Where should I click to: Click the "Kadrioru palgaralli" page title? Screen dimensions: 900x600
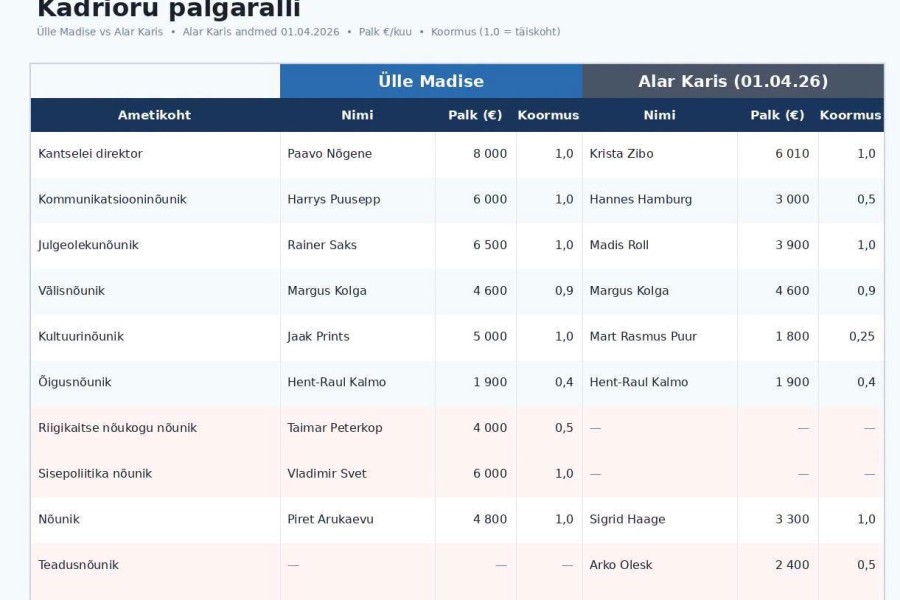169,8
